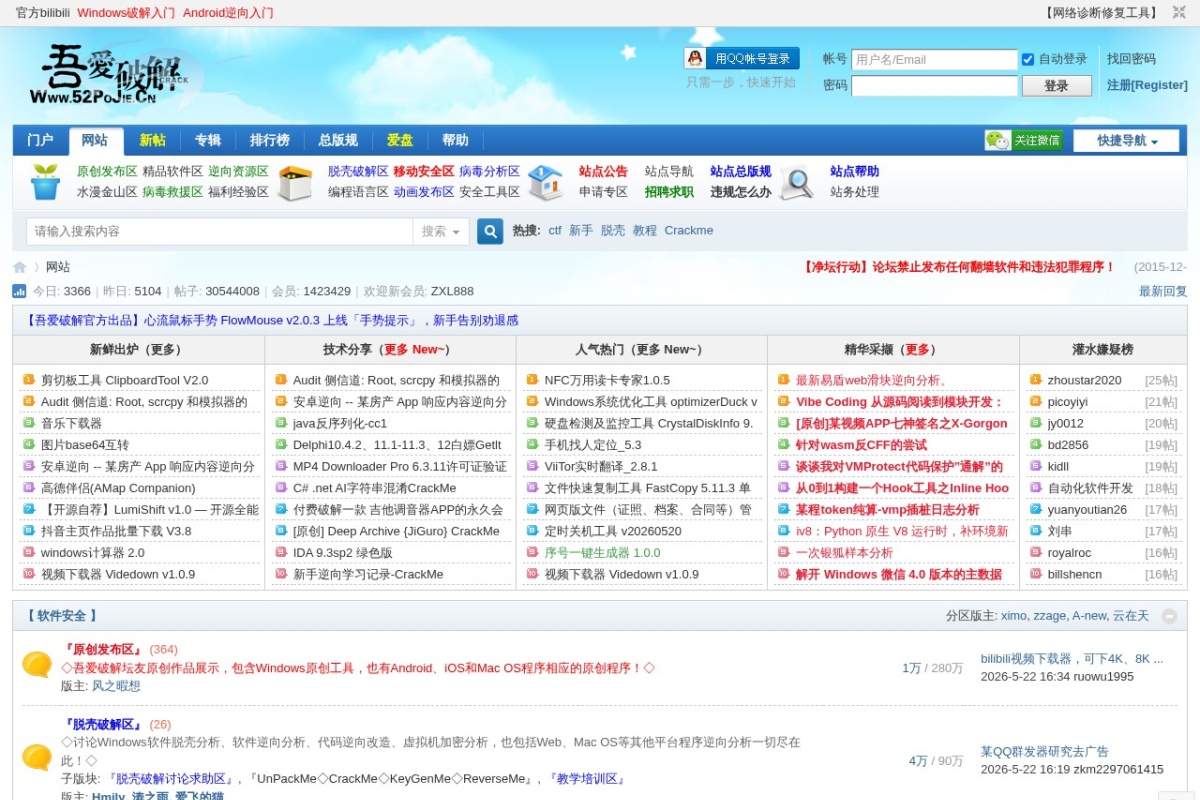1200x800 pixels.
Task: Click icon before java反序列化-cc1 post
Action: 280,423
